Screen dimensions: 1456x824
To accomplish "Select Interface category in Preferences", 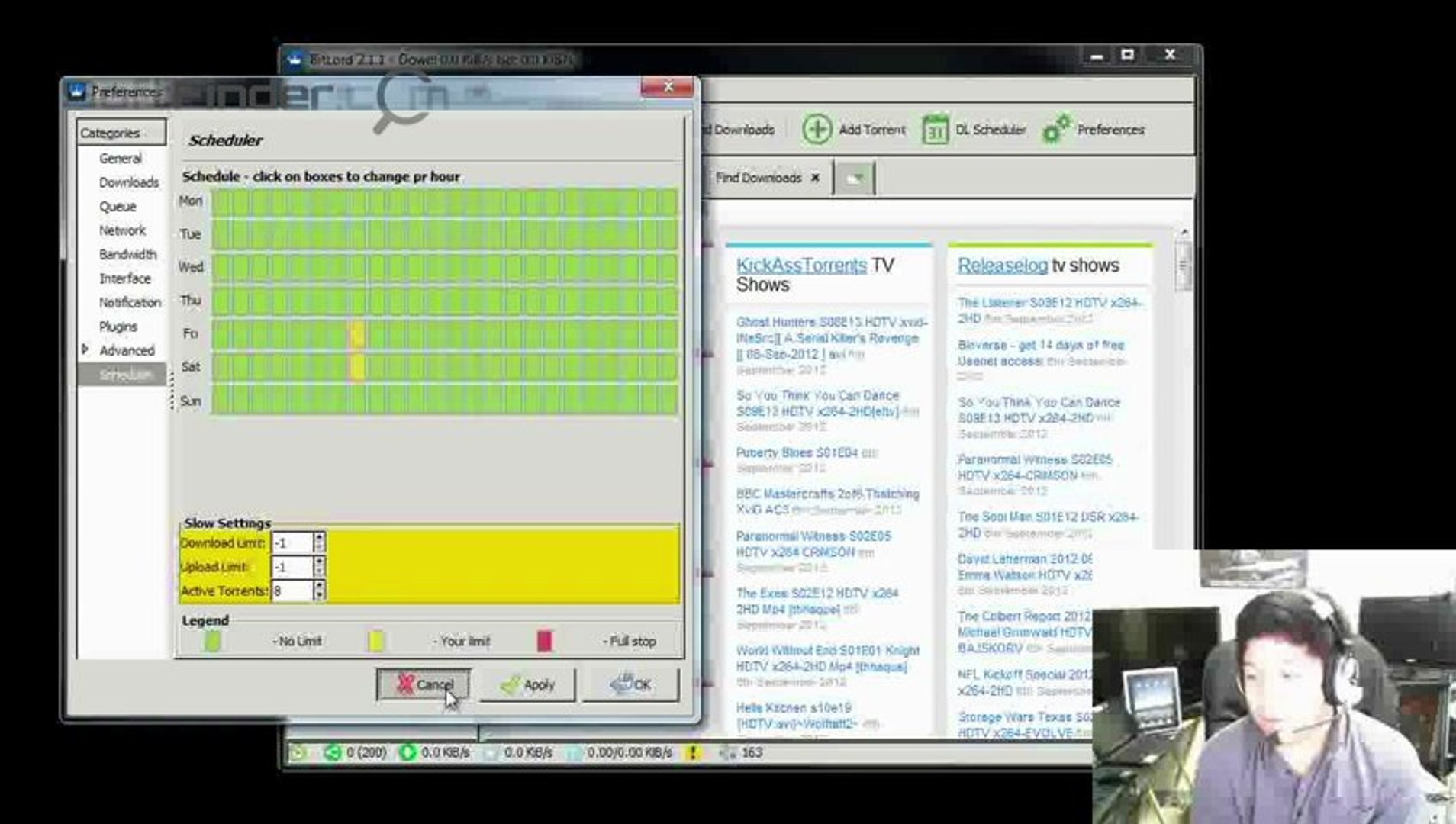I will [125, 278].
